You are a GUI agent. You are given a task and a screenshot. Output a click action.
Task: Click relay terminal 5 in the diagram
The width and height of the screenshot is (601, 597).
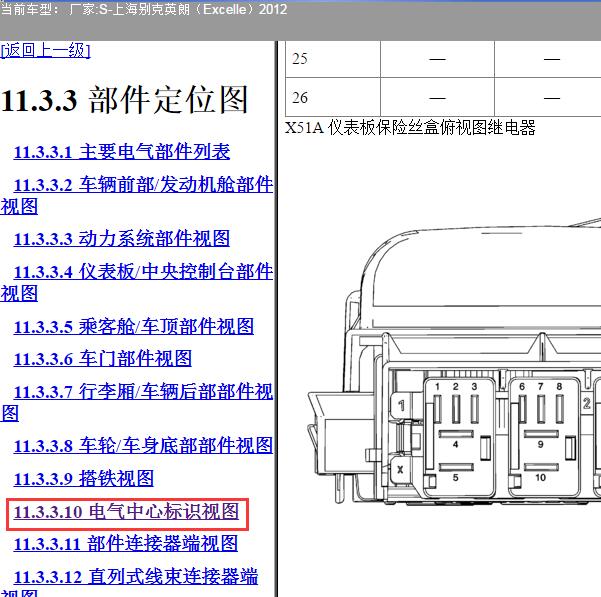pyautogui.click(x=455, y=477)
